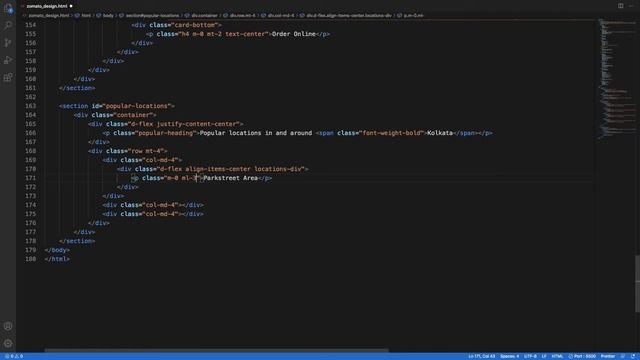Open the html breadcrumb item
640x360 pixels.
(x=86, y=16)
